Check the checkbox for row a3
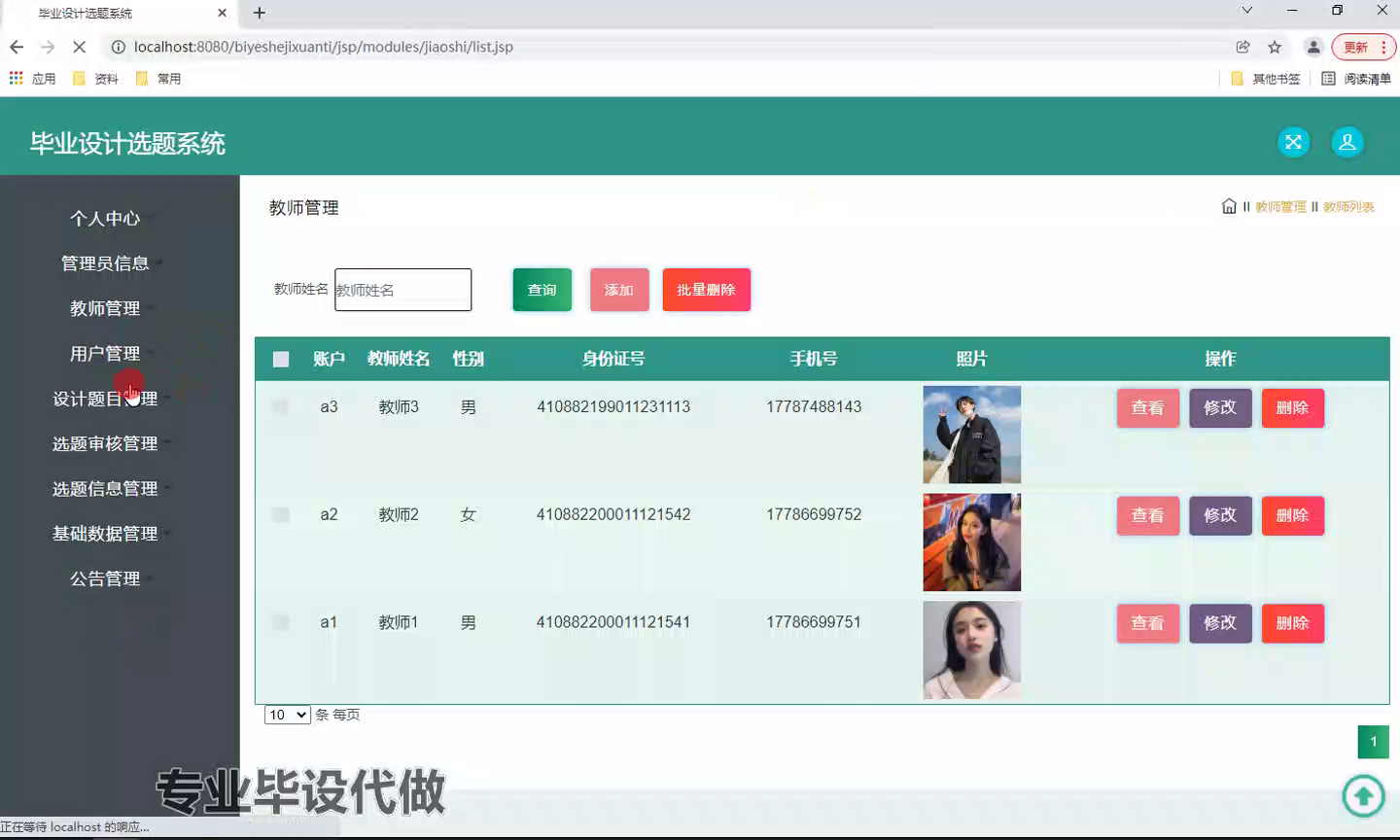 pyautogui.click(x=281, y=406)
